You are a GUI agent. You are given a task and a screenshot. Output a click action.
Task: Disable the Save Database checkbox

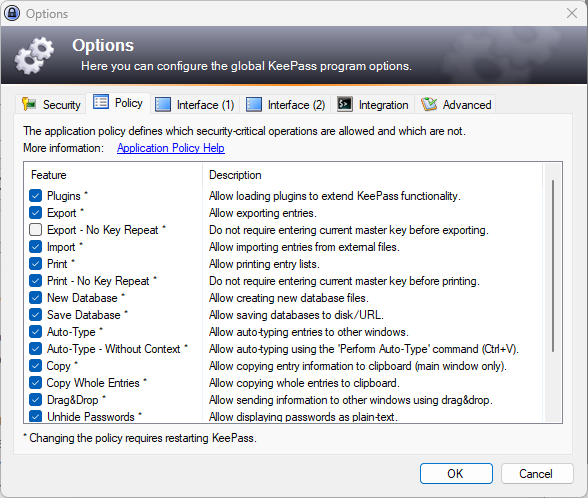point(35,315)
